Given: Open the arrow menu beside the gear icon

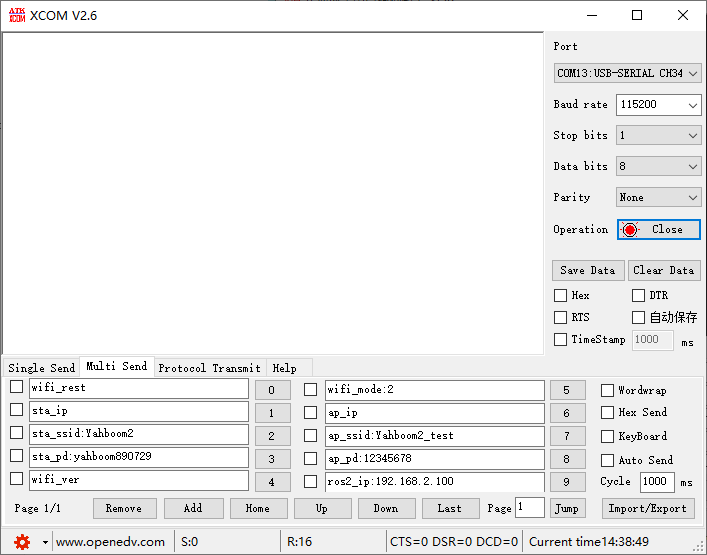Looking at the screenshot, I should [x=45, y=542].
